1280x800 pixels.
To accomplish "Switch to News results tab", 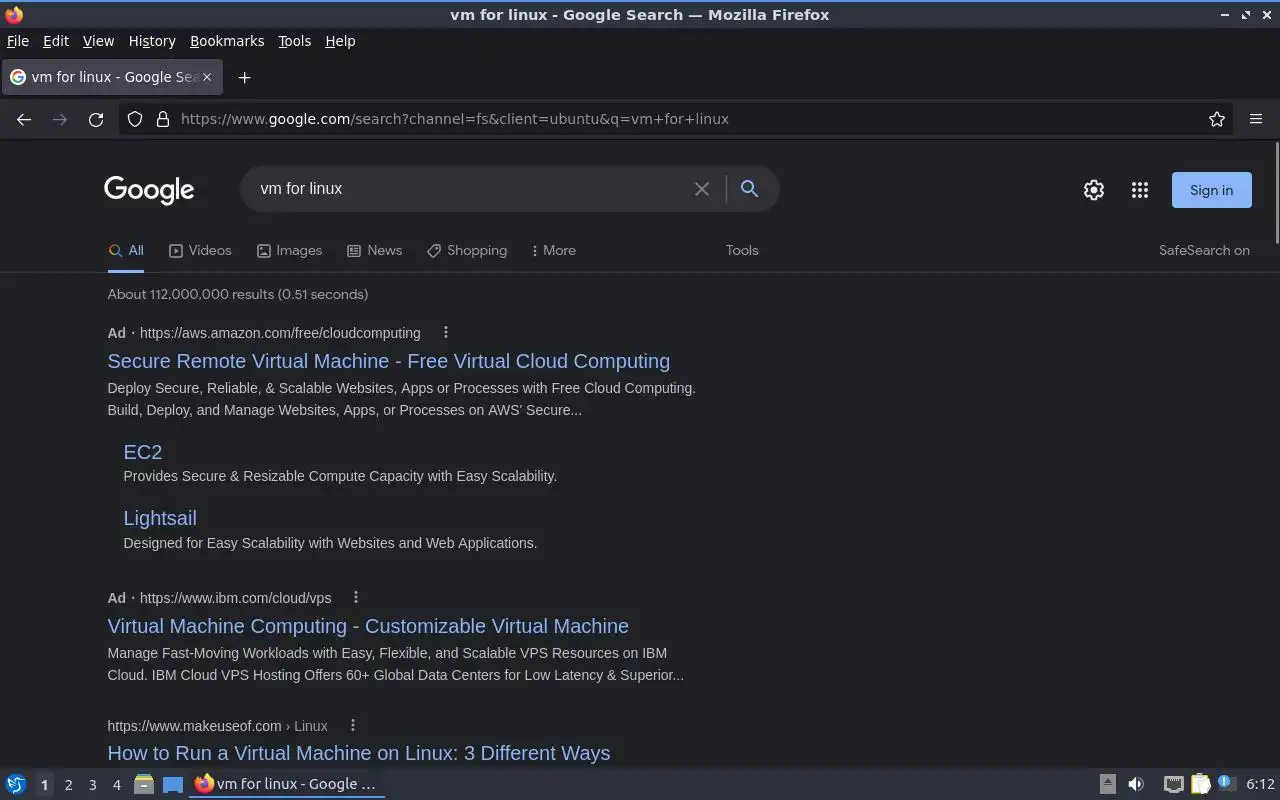I will click(374, 251).
